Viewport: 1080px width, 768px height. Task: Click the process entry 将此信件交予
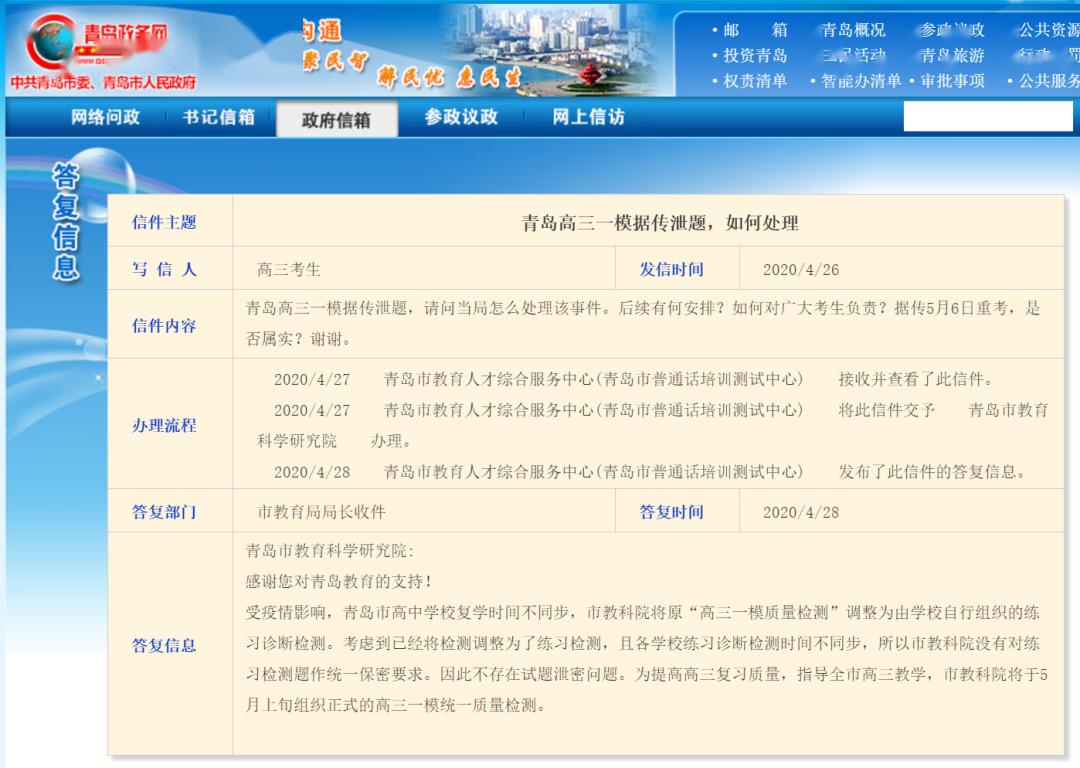886,410
